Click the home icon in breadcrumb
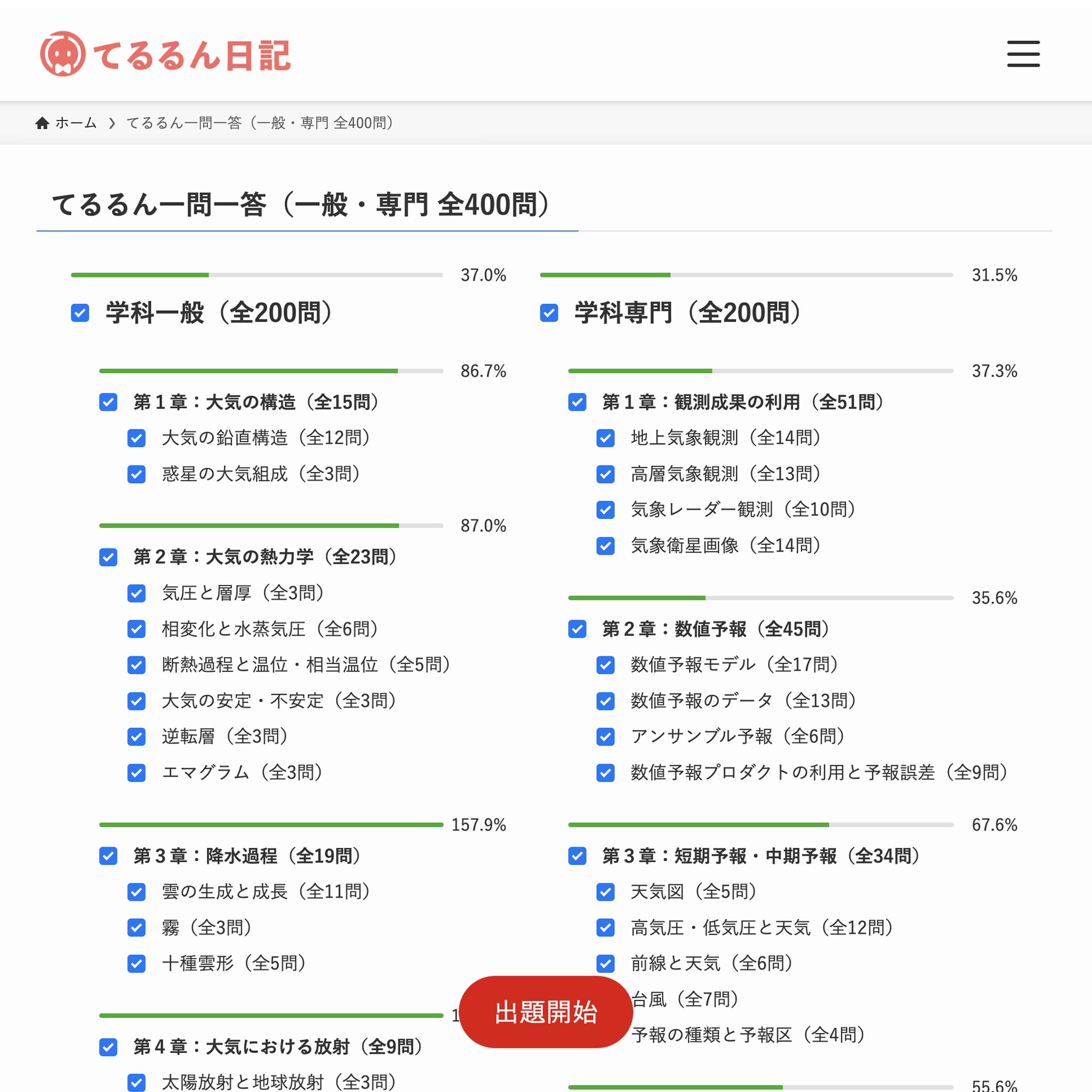 tap(42, 123)
